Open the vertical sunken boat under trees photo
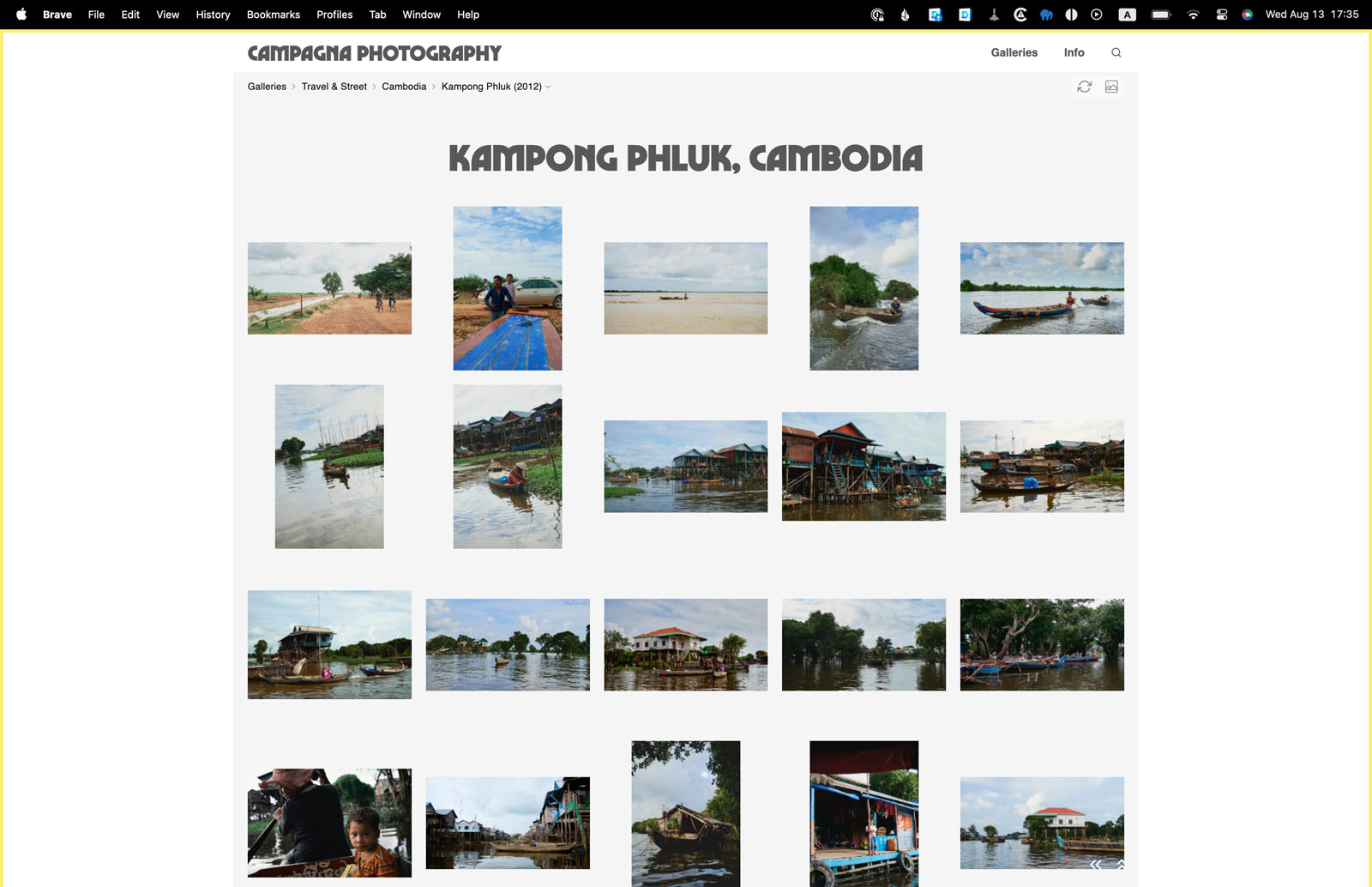This screenshot has width=1372, height=887. click(686, 814)
